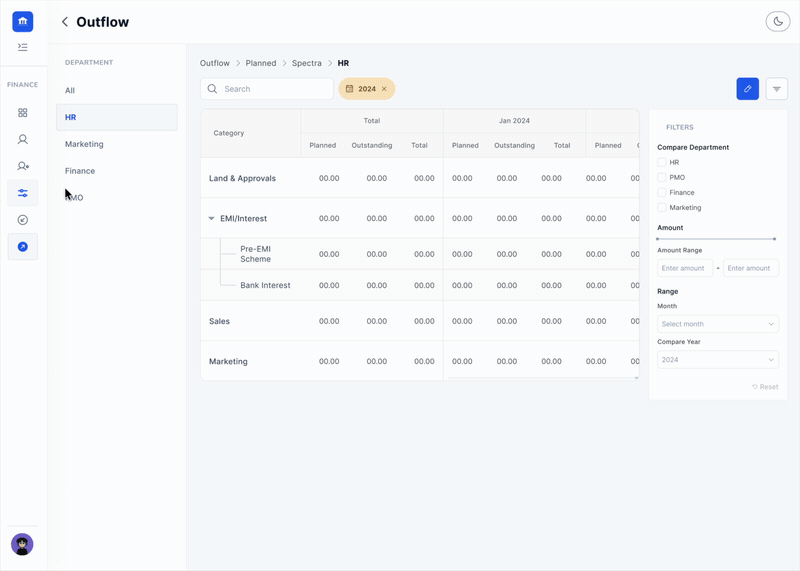Screen dimensions: 800x571
Task: Select PMO department in the list
Action: 117,197
